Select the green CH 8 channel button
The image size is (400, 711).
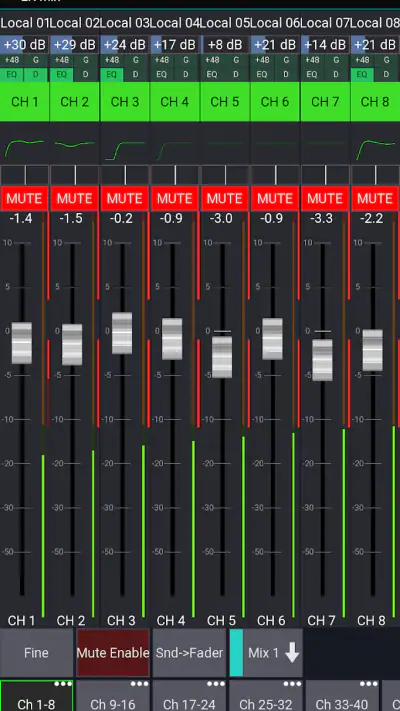point(375,102)
